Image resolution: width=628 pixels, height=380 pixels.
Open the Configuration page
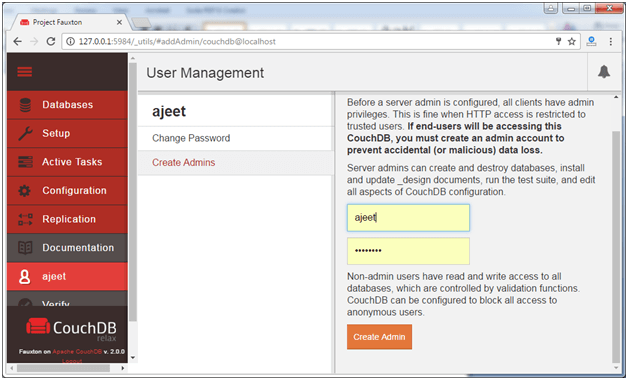click(67, 191)
